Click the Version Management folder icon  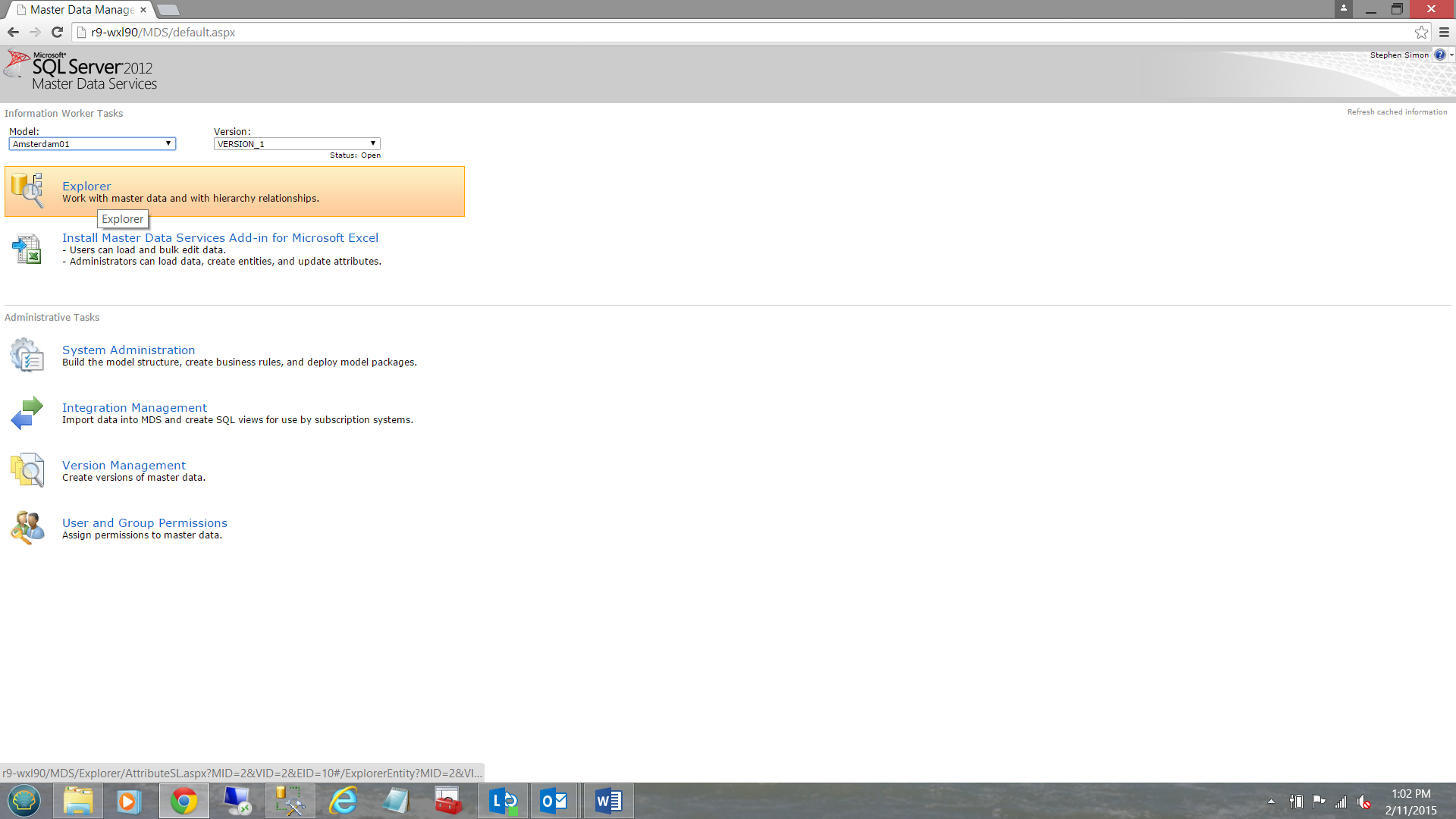[x=27, y=470]
